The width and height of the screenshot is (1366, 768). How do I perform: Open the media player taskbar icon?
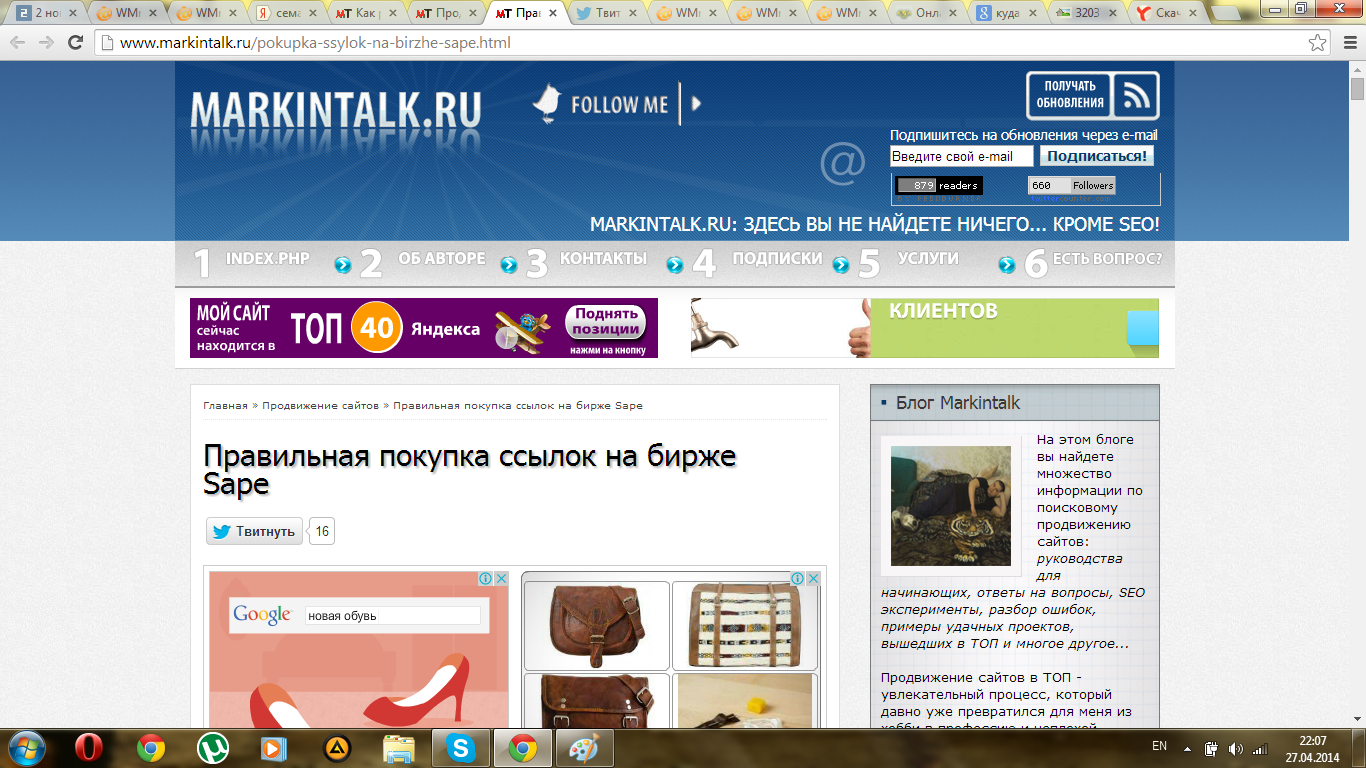[272, 748]
